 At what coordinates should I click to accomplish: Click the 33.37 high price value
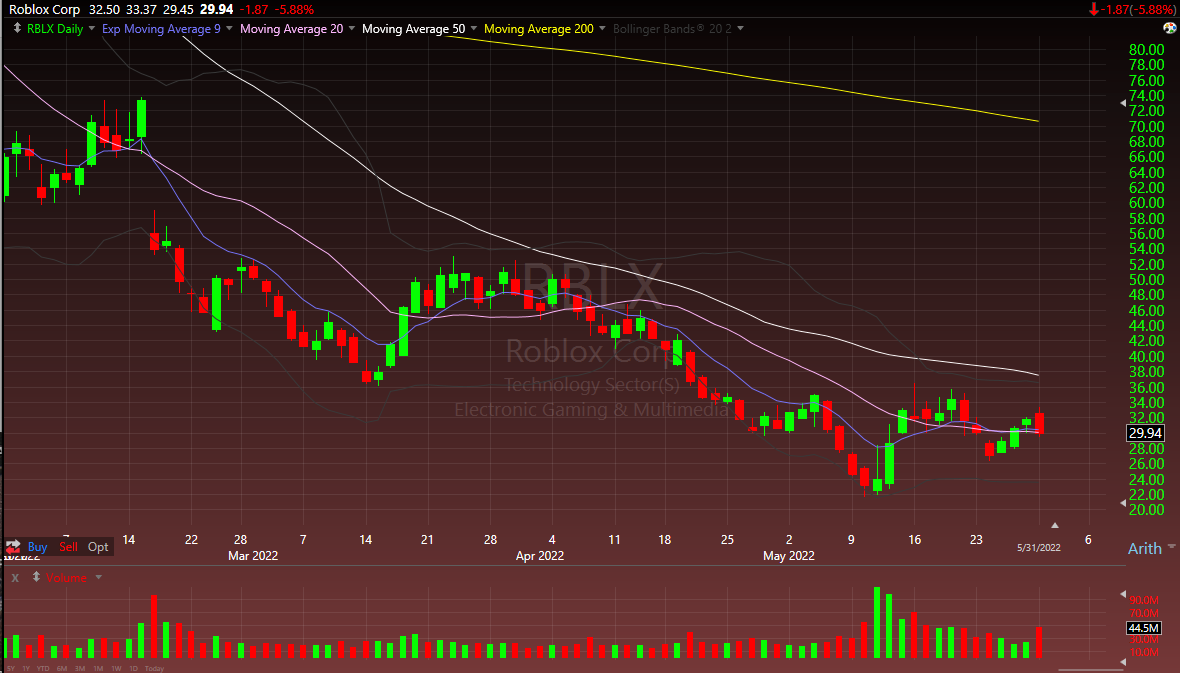[x=141, y=9]
